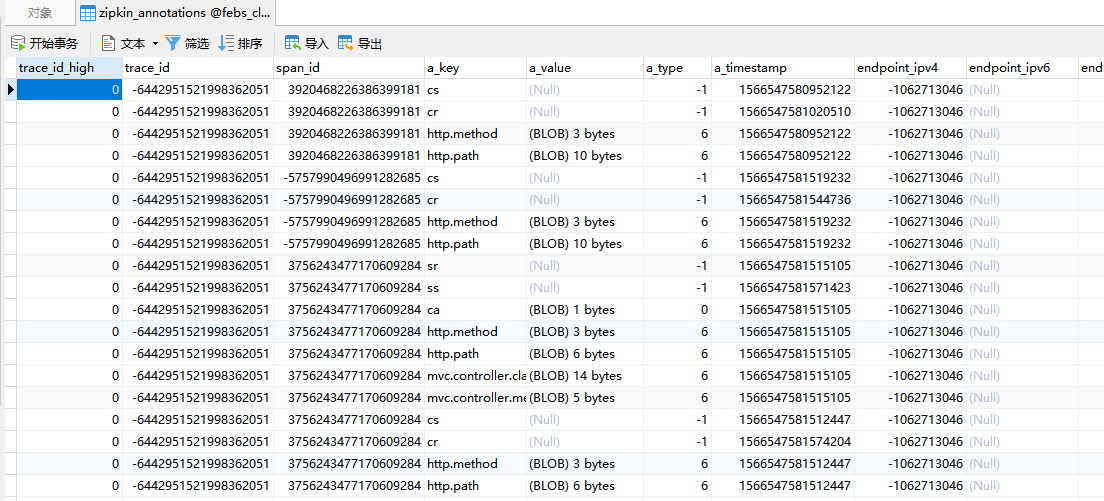Image resolution: width=1104 pixels, height=501 pixels.
Task: Select endpoint_ipv6 (Null) cell in the sr row
Action: (1022, 266)
